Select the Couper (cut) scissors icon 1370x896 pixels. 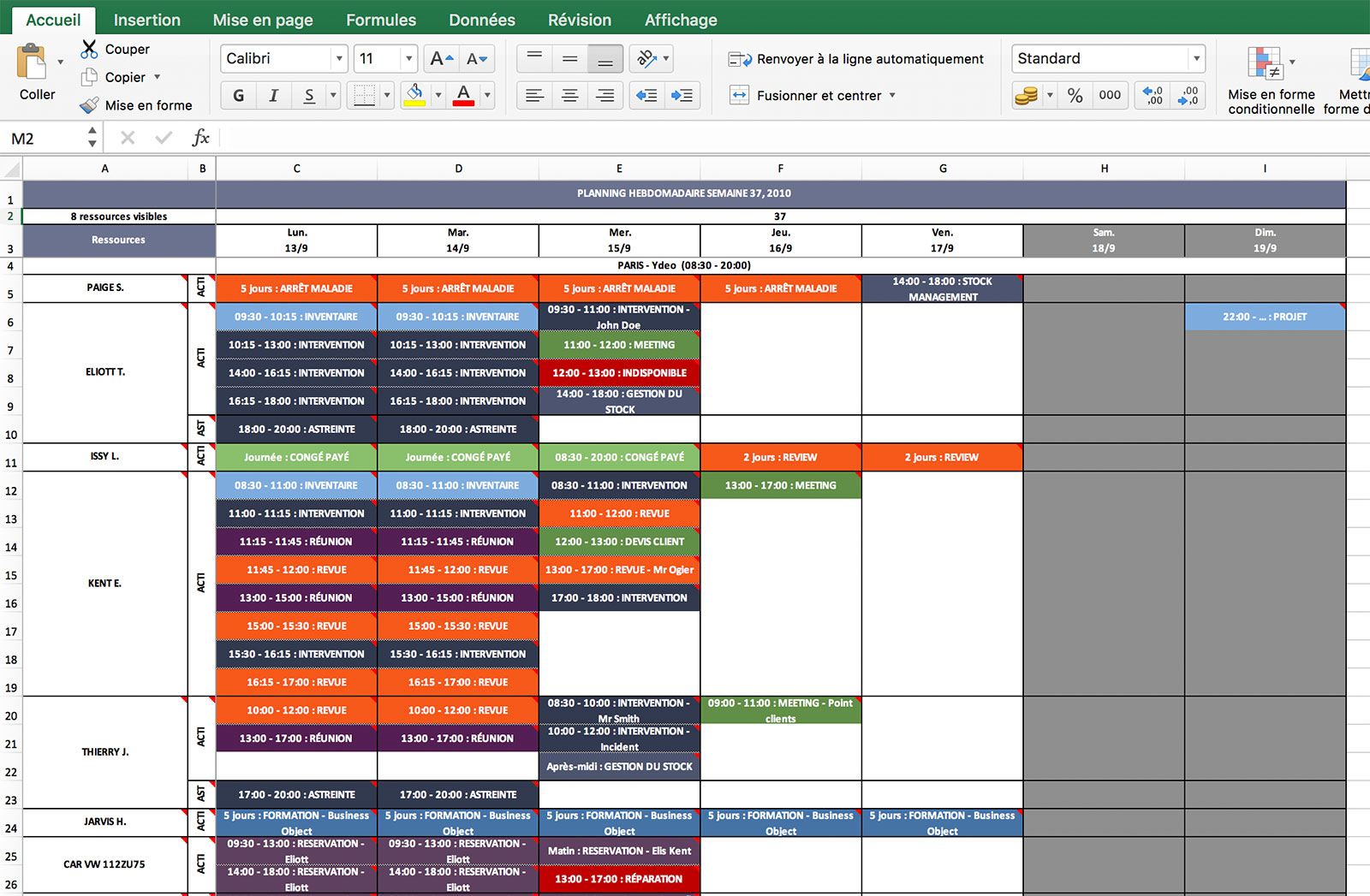[x=89, y=49]
